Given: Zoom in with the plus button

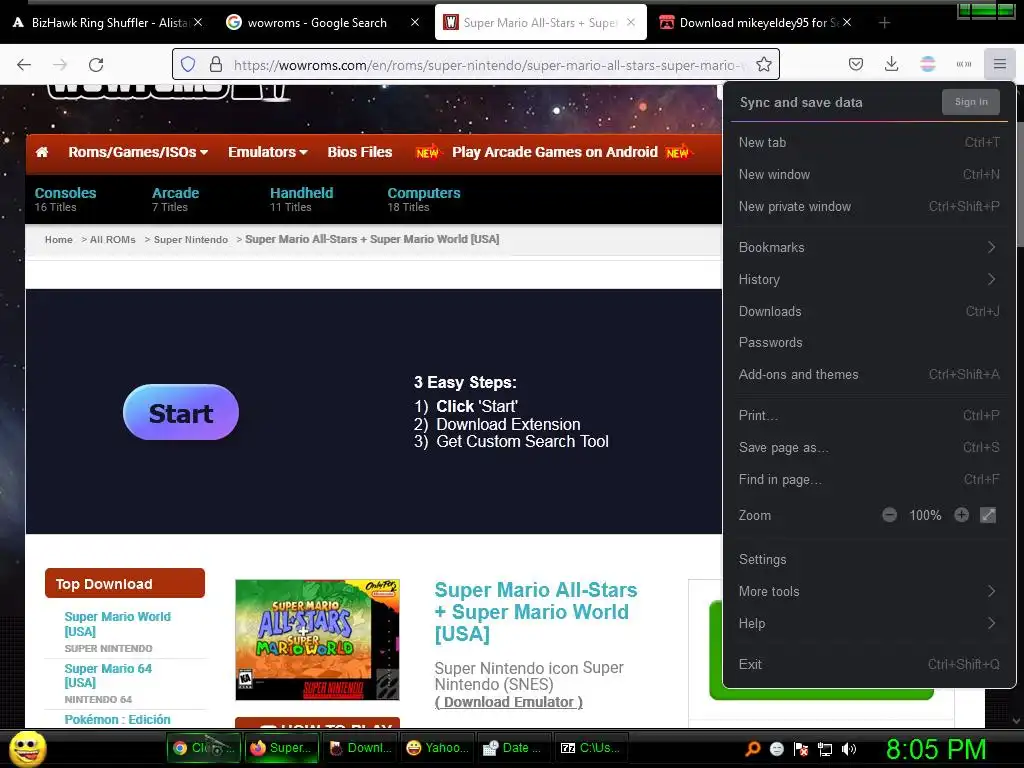Looking at the screenshot, I should (961, 515).
